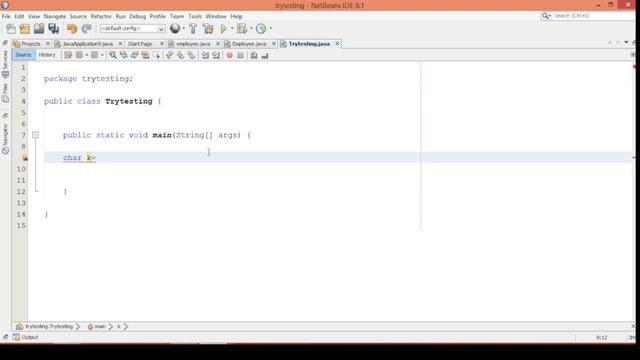Open the Services side panel
640x360 pixels.
pos(5,64)
